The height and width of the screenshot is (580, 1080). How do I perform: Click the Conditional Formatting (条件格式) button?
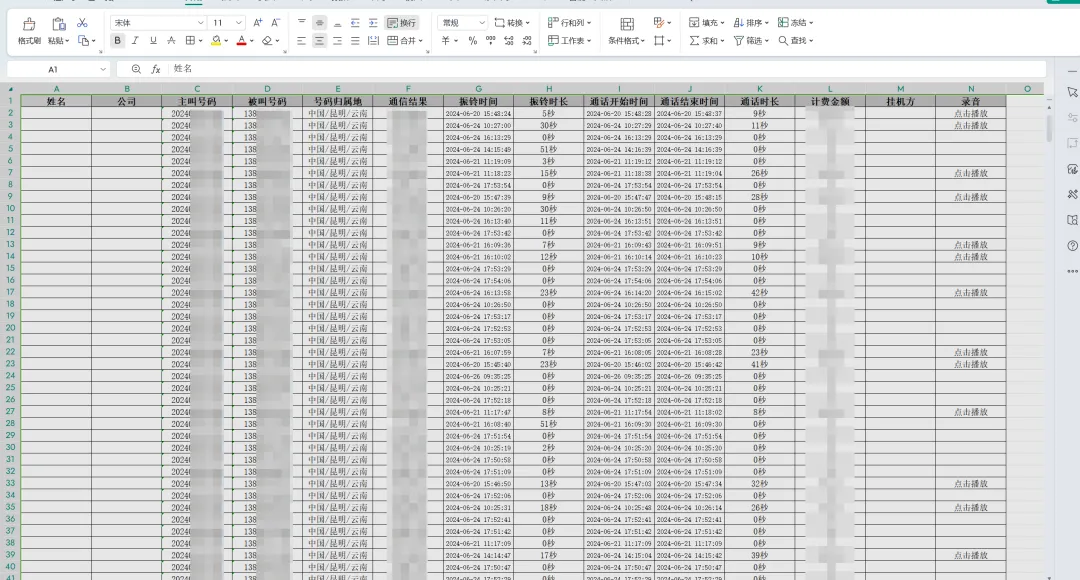point(626,30)
